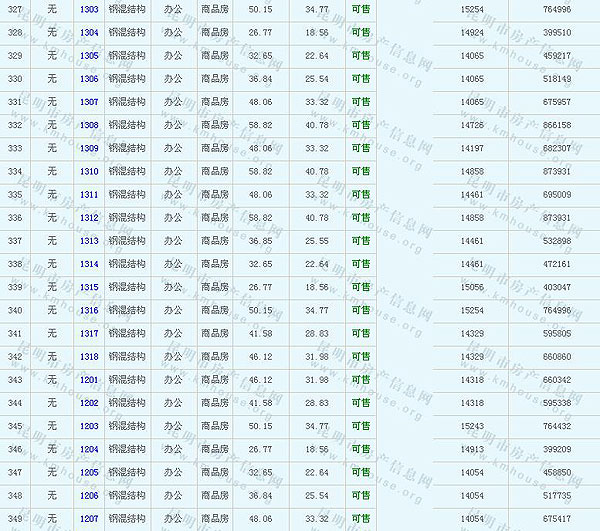Open room 1303 link
The height and width of the screenshot is (531, 600).
point(89,9)
